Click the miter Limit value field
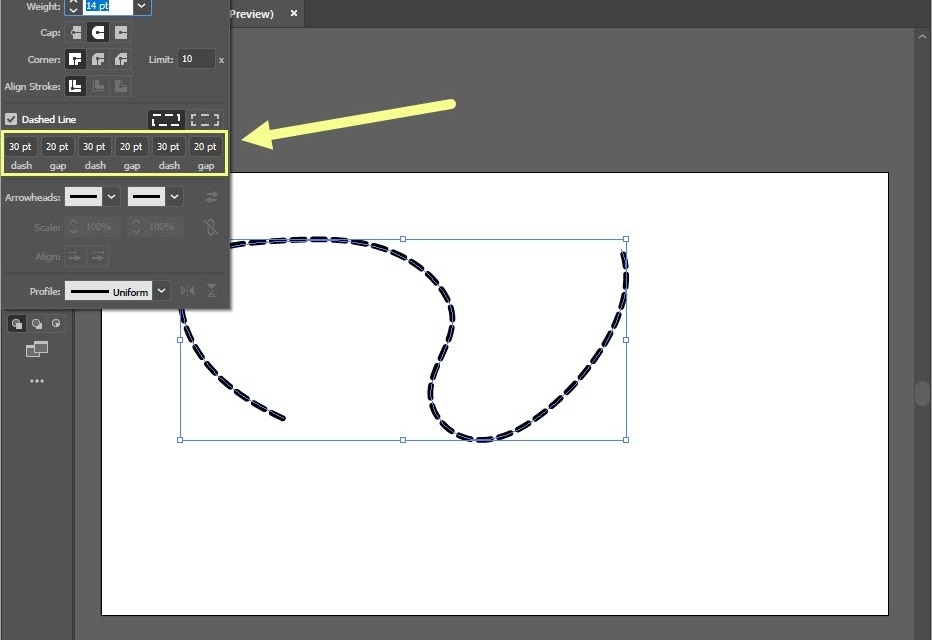 pos(196,60)
